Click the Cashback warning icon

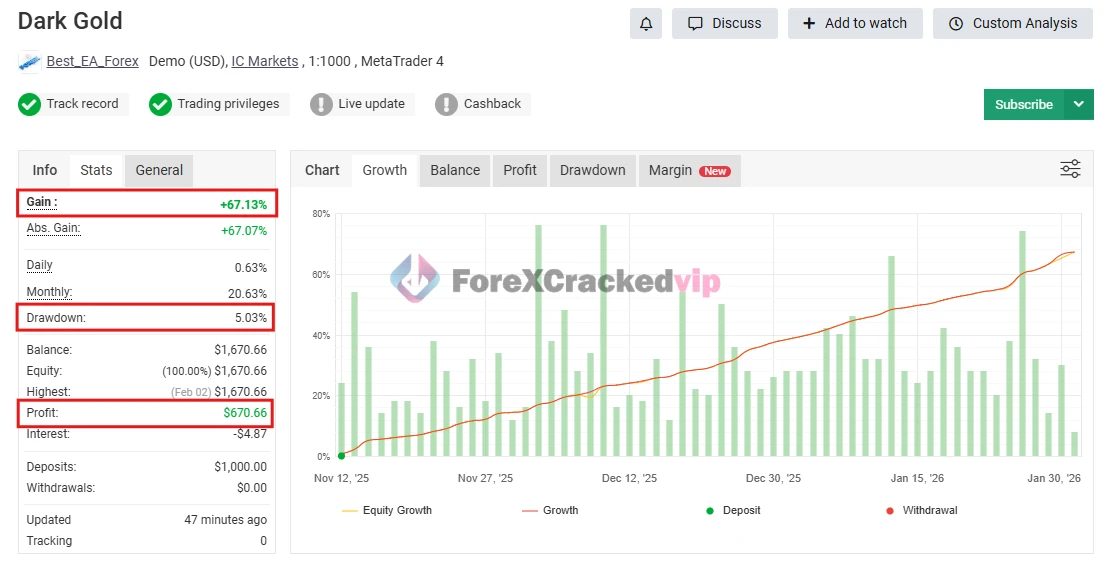coord(446,104)
